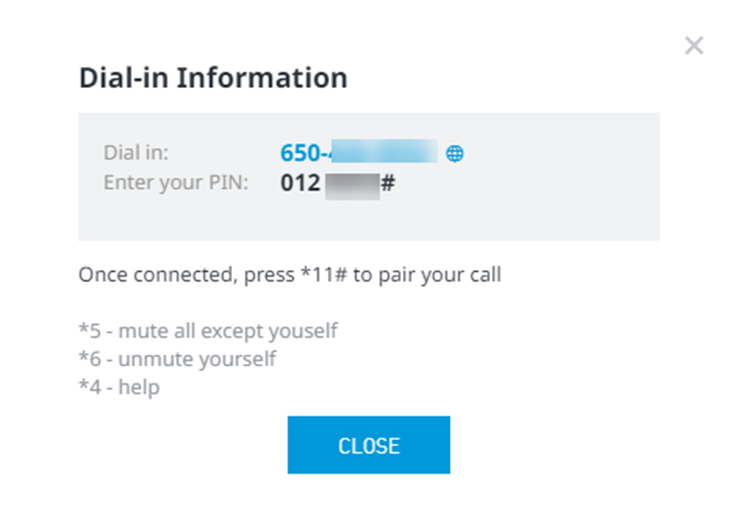Click the word 'Information' in the title

click(x=262, y=78)
